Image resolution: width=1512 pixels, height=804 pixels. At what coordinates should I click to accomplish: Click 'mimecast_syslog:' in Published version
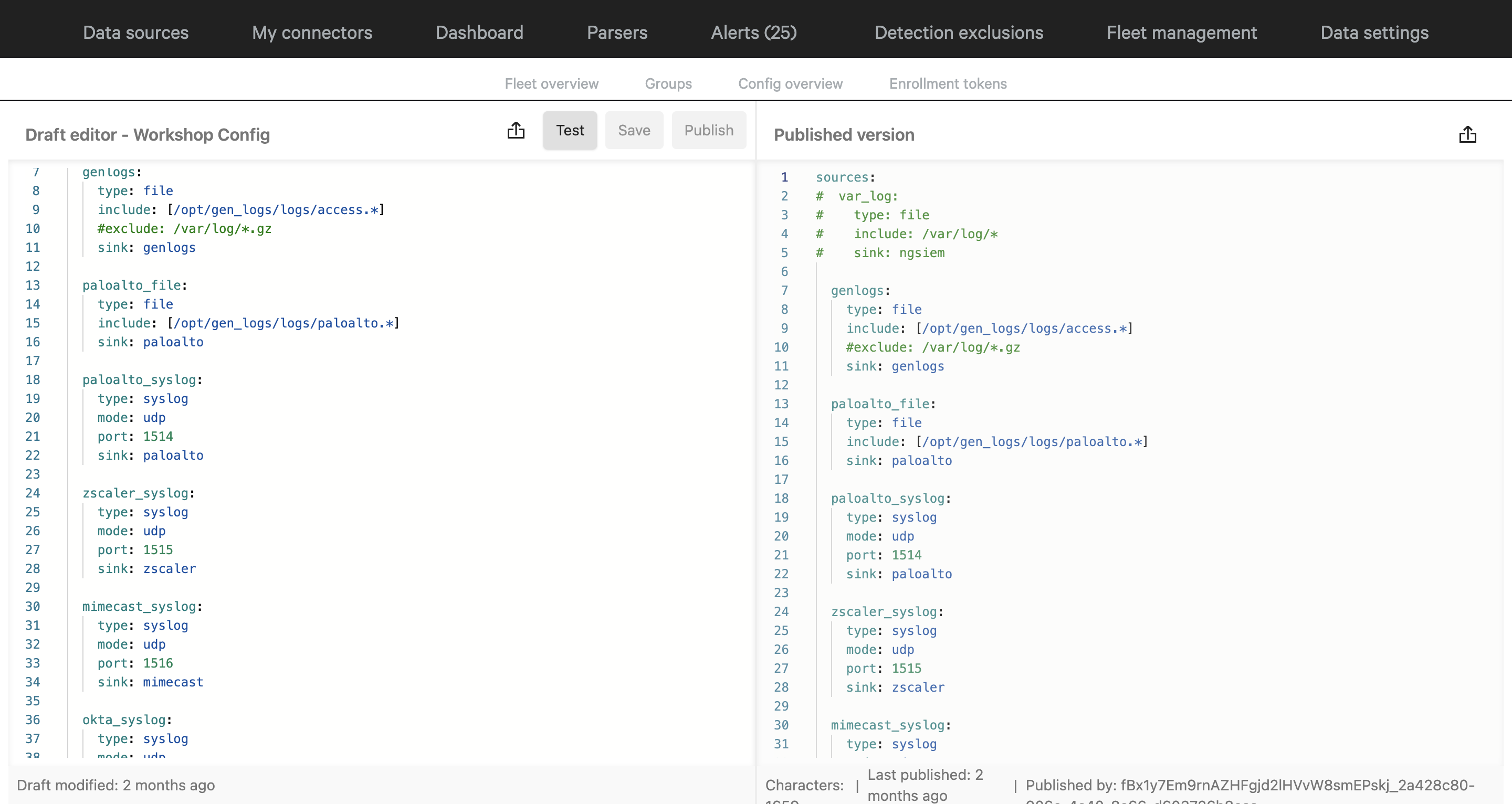click(x=891, y=725)
